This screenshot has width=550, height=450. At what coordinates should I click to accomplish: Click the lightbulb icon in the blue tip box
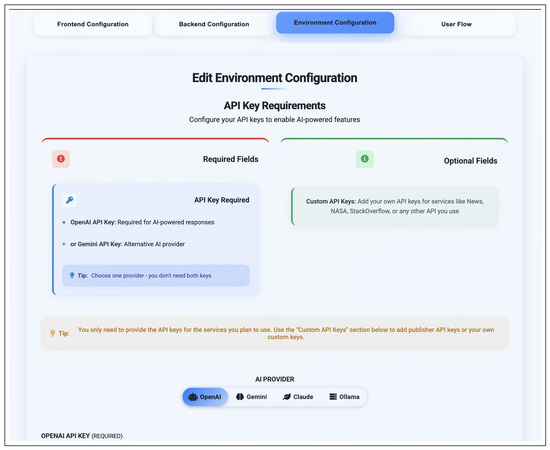(72, 275)
